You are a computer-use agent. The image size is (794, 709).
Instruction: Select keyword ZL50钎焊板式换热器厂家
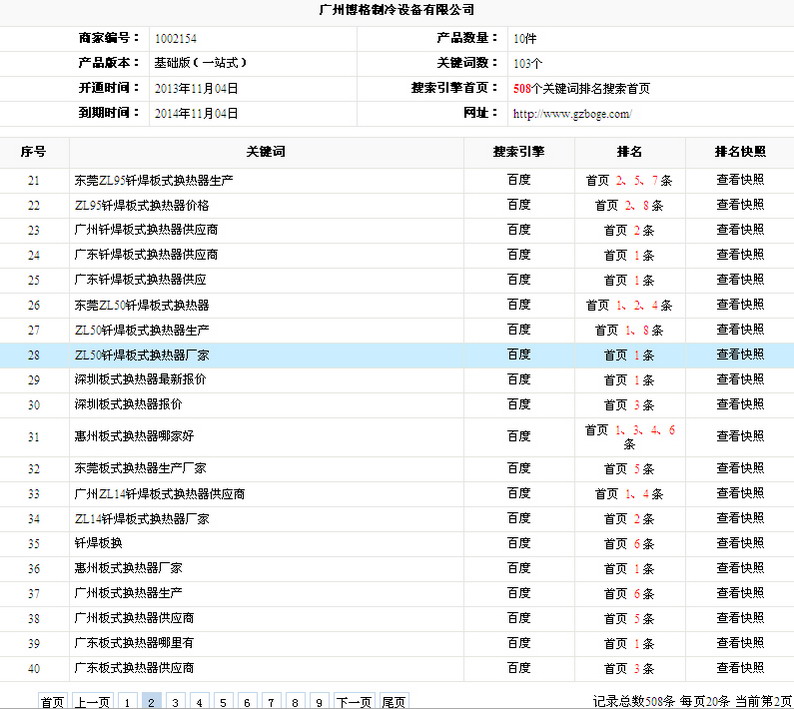point(142,355)
